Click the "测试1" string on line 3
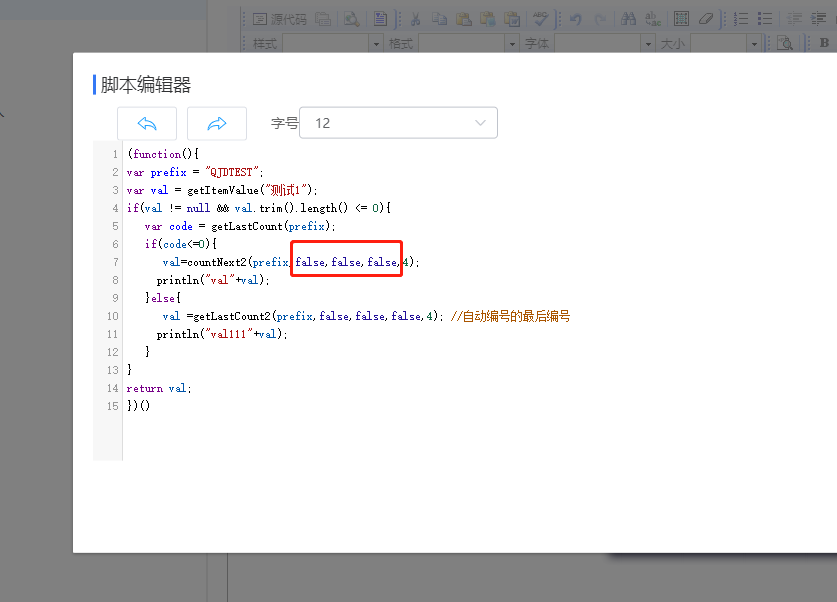Screen dimensions: 837x602 tap(285, 191)
